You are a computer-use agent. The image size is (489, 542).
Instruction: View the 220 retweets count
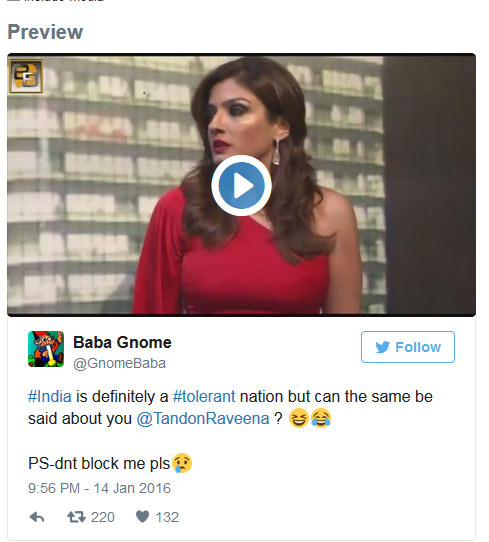[x=103, y=517]
